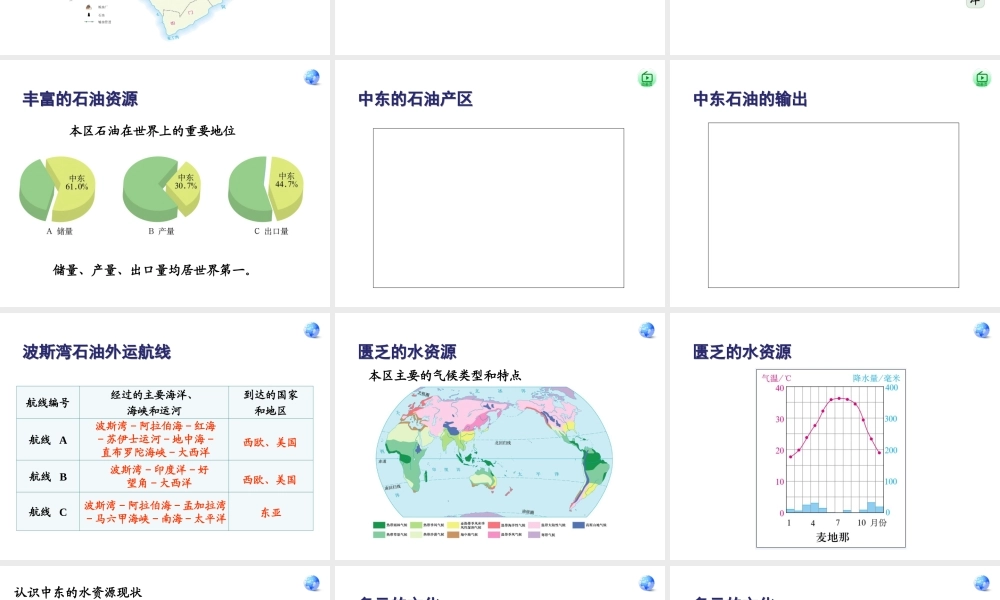This screenshot has height=600, width=1000.
Task: Click the route text 波斯湾－印度洋－好望角－大西洋
Action: (x=159, y=476)
